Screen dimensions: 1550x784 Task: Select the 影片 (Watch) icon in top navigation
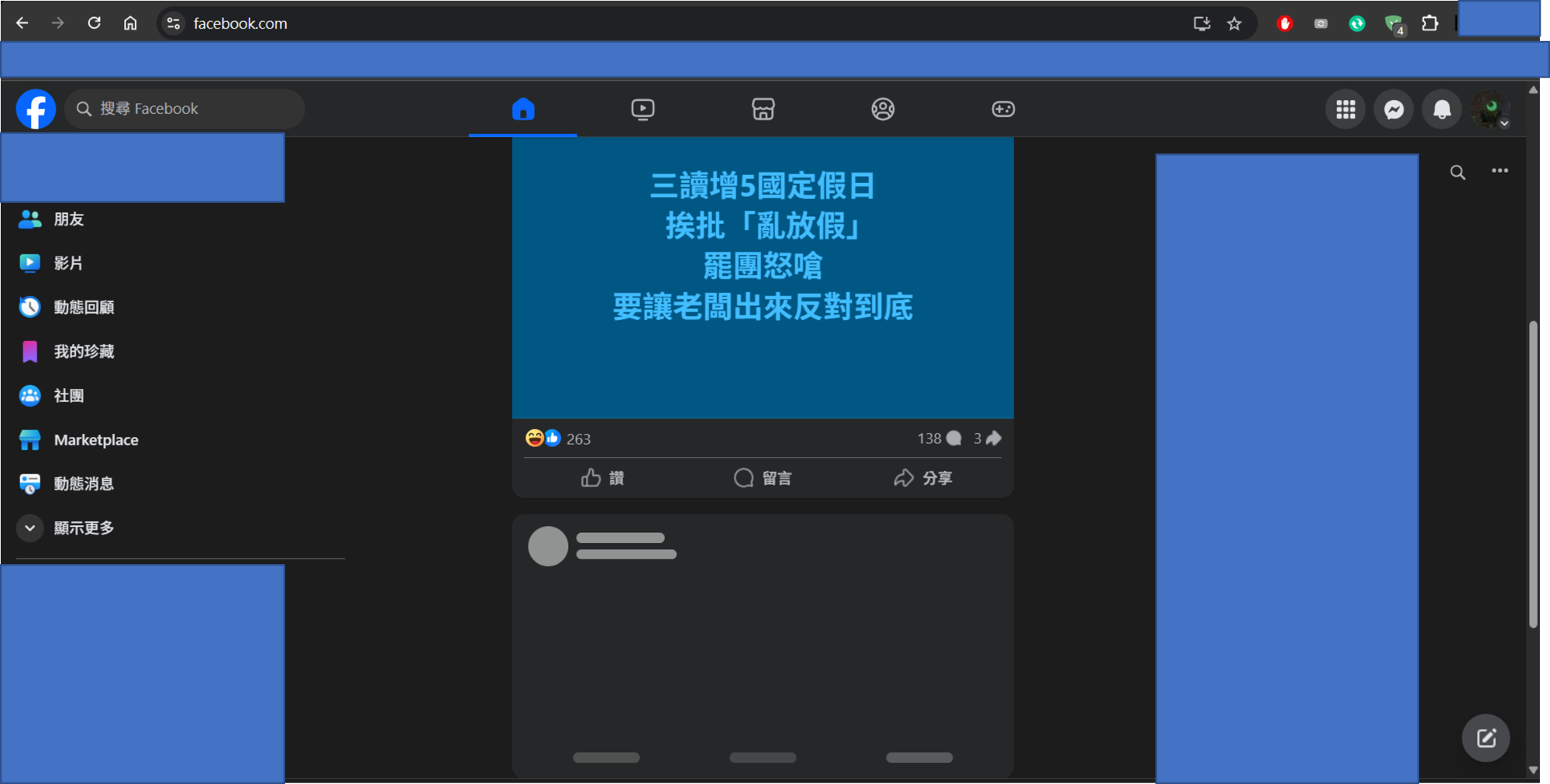pyautogui.click(x=642, y=109)
